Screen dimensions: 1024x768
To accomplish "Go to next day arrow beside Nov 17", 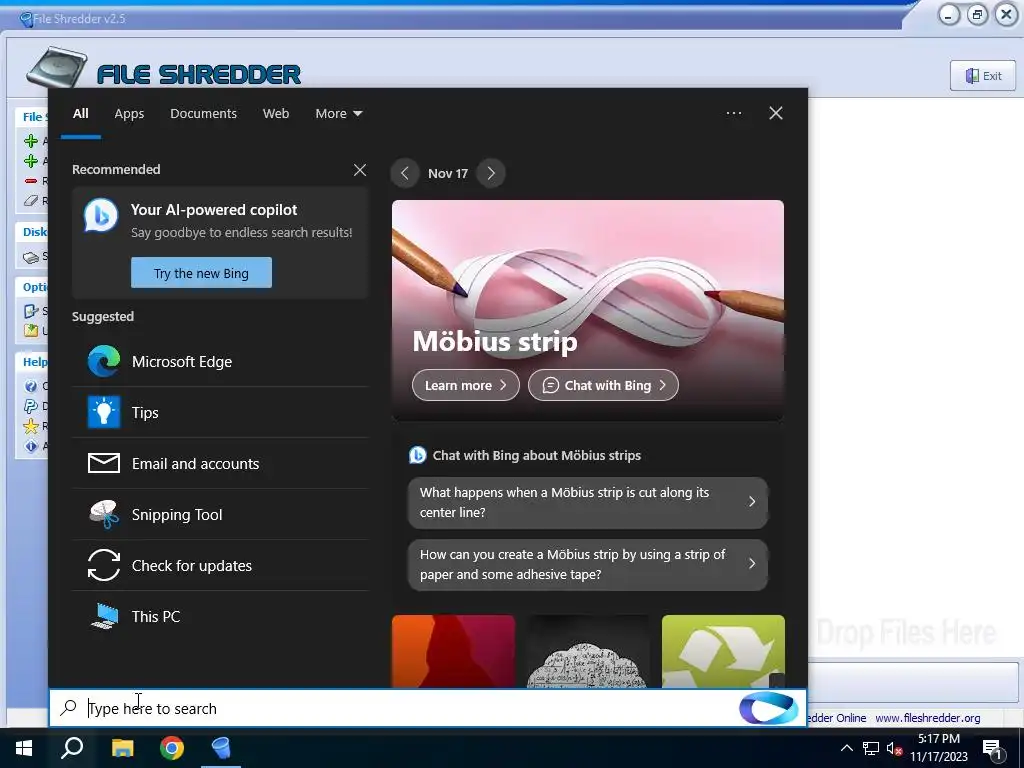I will tap(491, 174).
